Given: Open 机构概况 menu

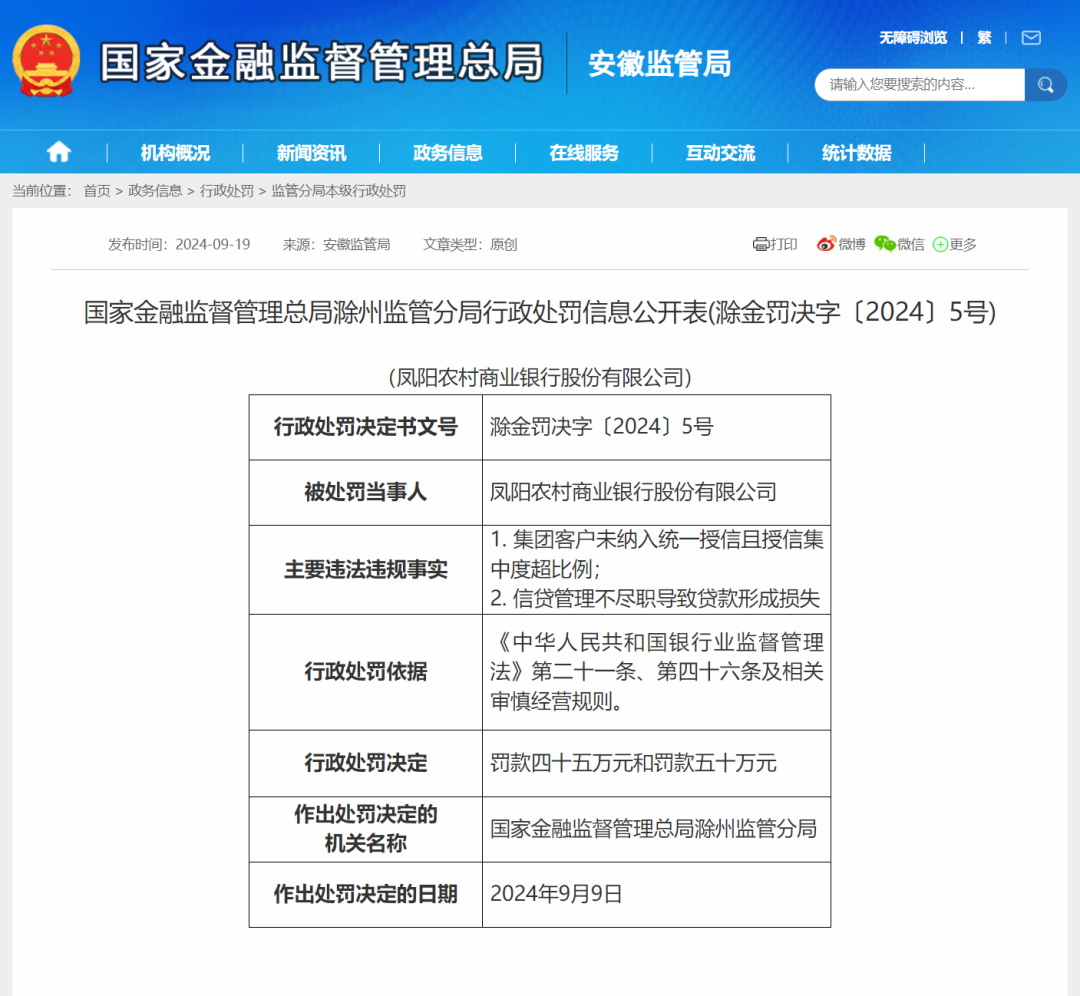Looking at the screenshot, I should tap(175, 152).
